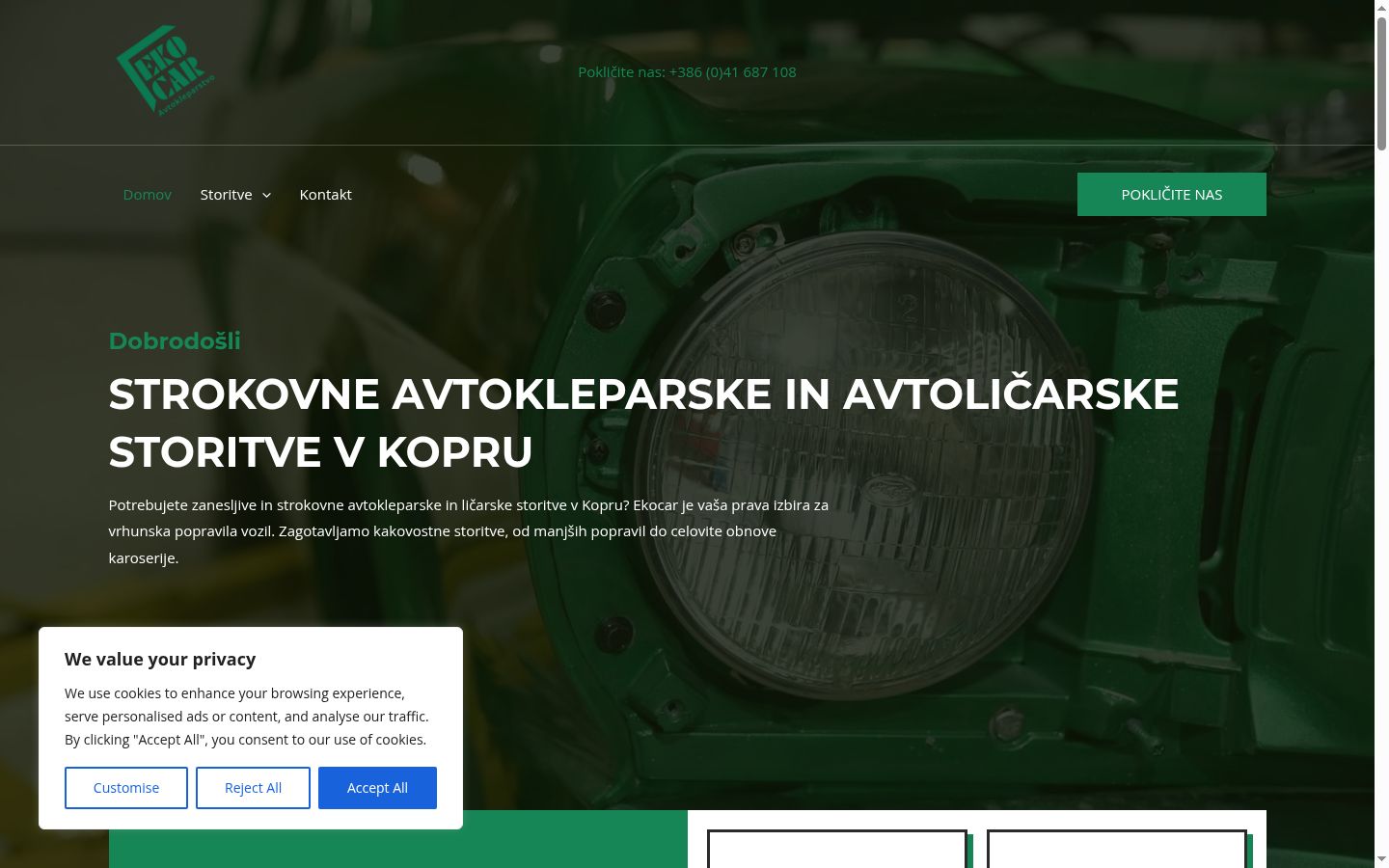Click the scrollbar up arrow
Viewport: 1389px width, 868px height.
tap(1381, 7)
